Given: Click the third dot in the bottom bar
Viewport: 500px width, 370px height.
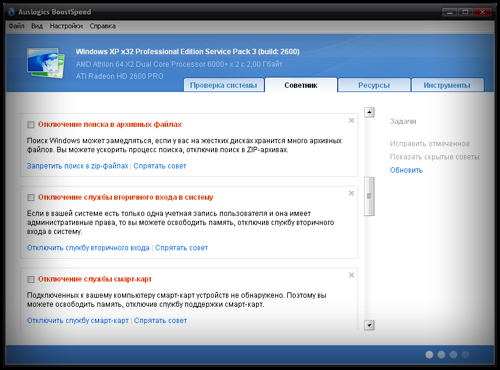Looking at the screenshot, I should [453, 355].
